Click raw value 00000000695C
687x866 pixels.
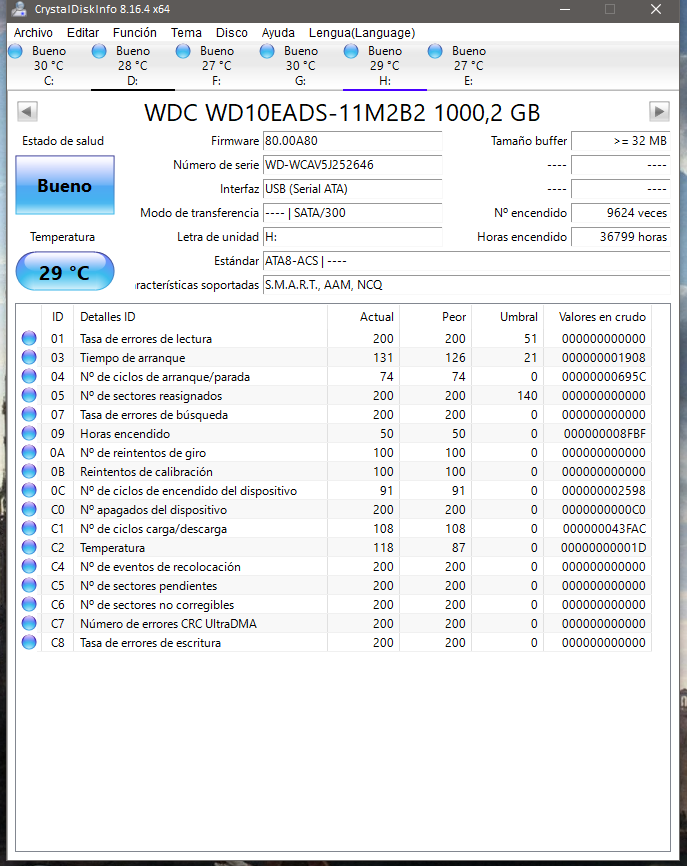[604, 377]
